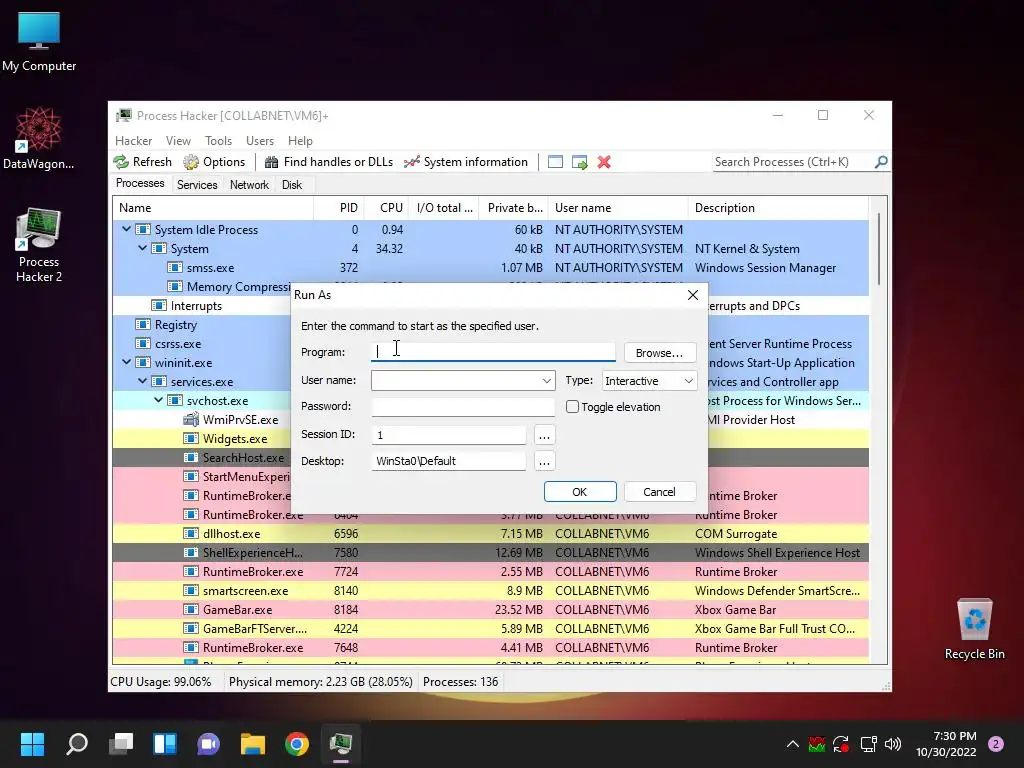Open the View menu
Viewport: 1024px width, 768px height.
(x=178, y=141)
